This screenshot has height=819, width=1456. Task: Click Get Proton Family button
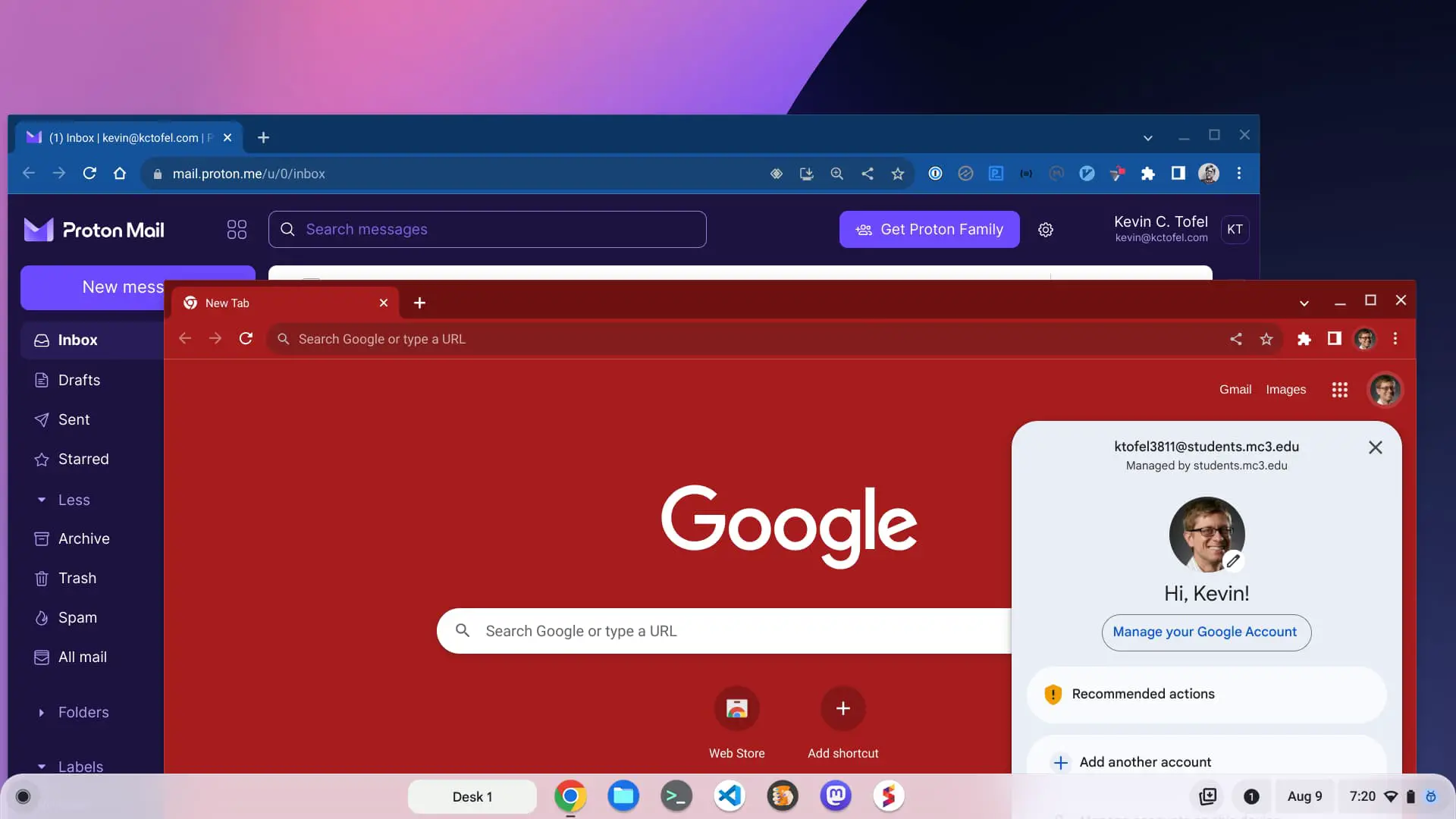coord(929,229)
